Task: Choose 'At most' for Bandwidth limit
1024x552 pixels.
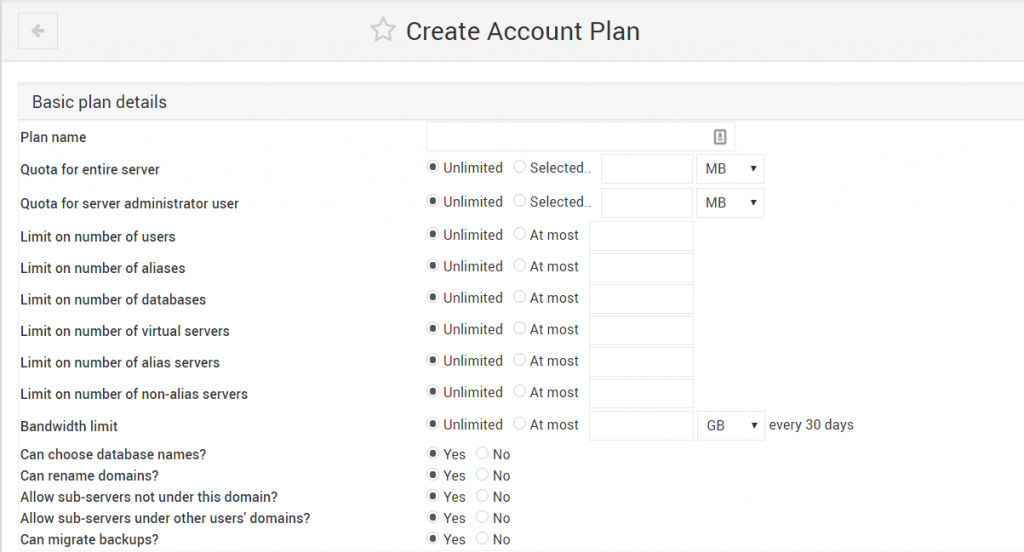Action: pyautogui.click(x=519, y=423)
